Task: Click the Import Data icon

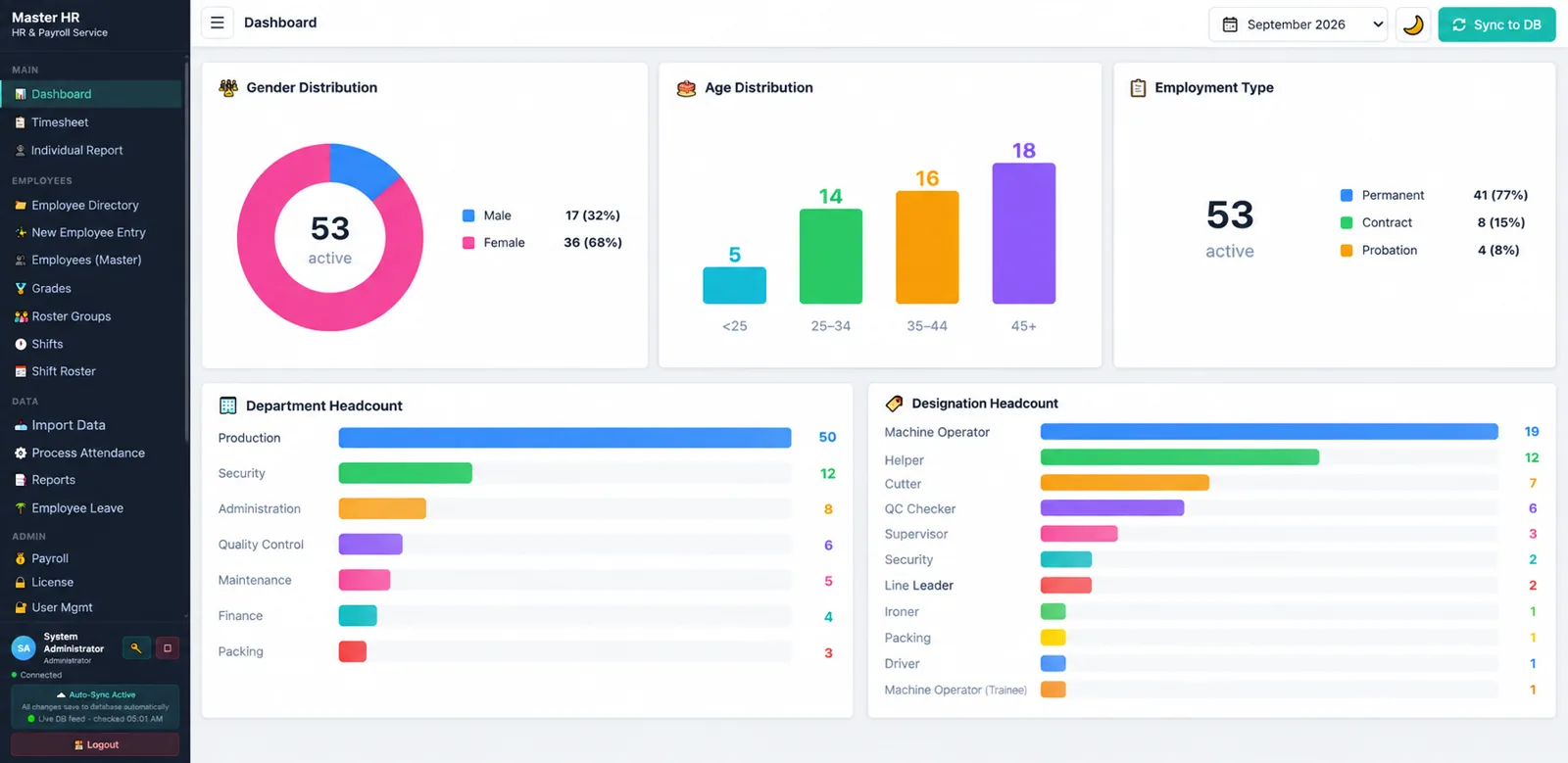Action: click(21, 426)
